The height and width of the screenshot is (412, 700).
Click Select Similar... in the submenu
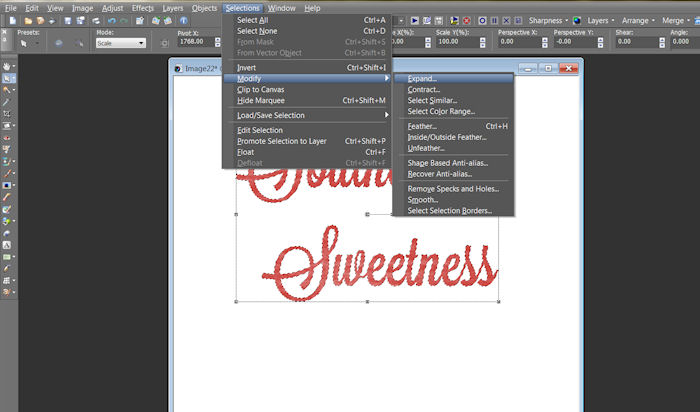(x=434, y=100)
